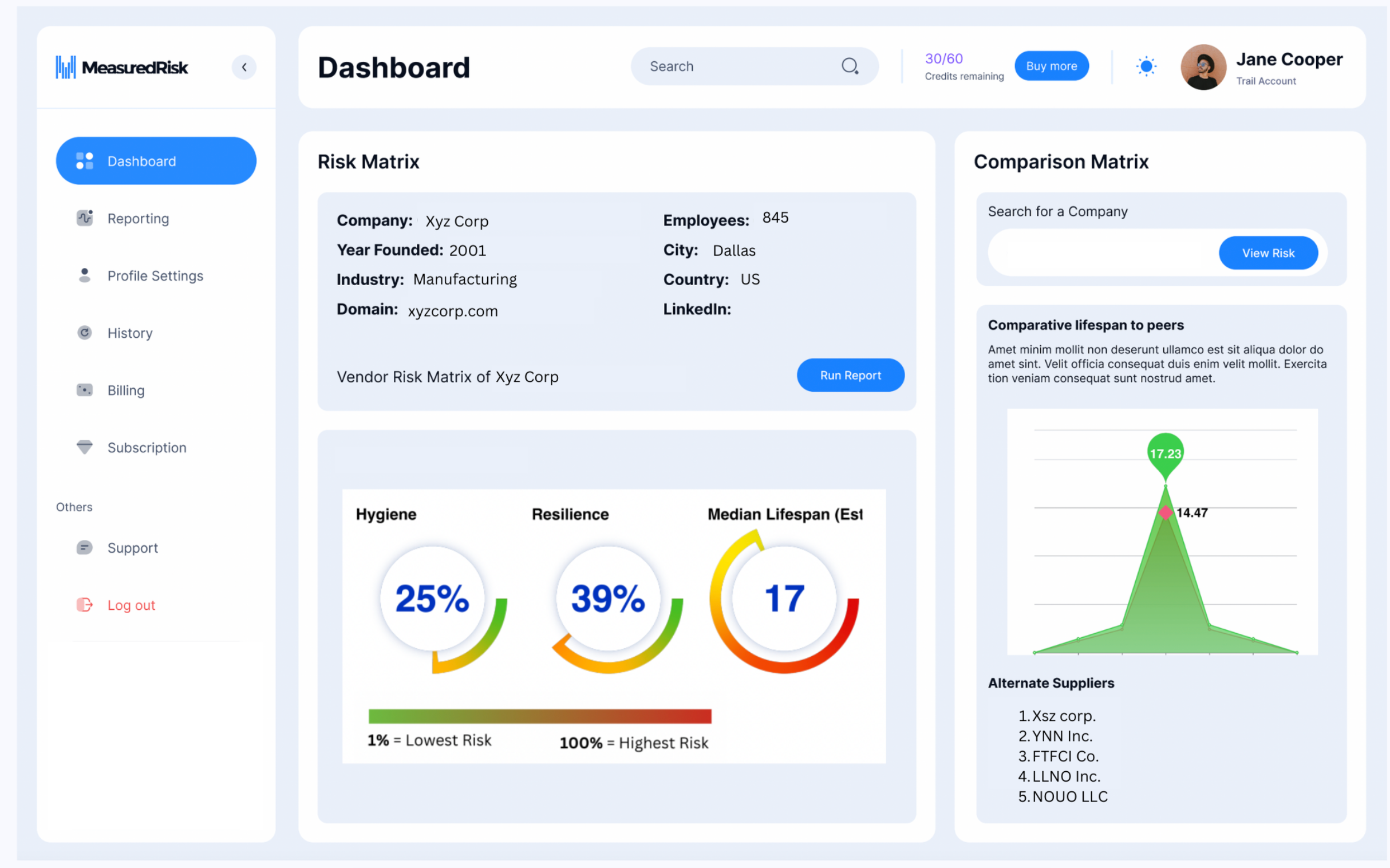Click the Support chat bubble icon
The width and height of the screenshot is (1390, 868).
(84, 548)
